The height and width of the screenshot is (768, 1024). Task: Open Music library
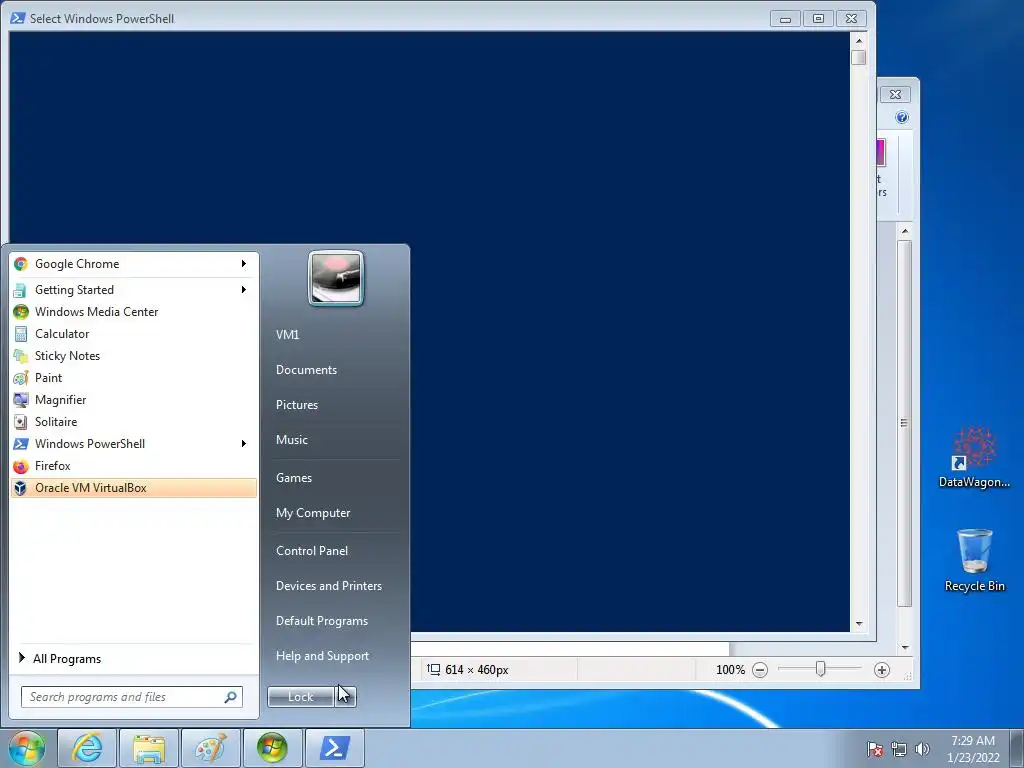tap(291, 440)
